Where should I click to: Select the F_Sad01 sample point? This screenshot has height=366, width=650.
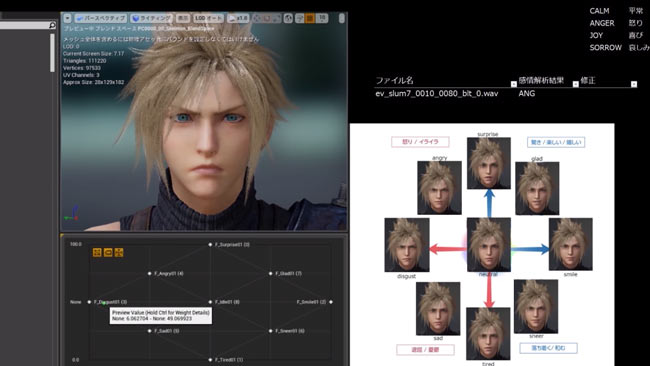tap(150, 331)
